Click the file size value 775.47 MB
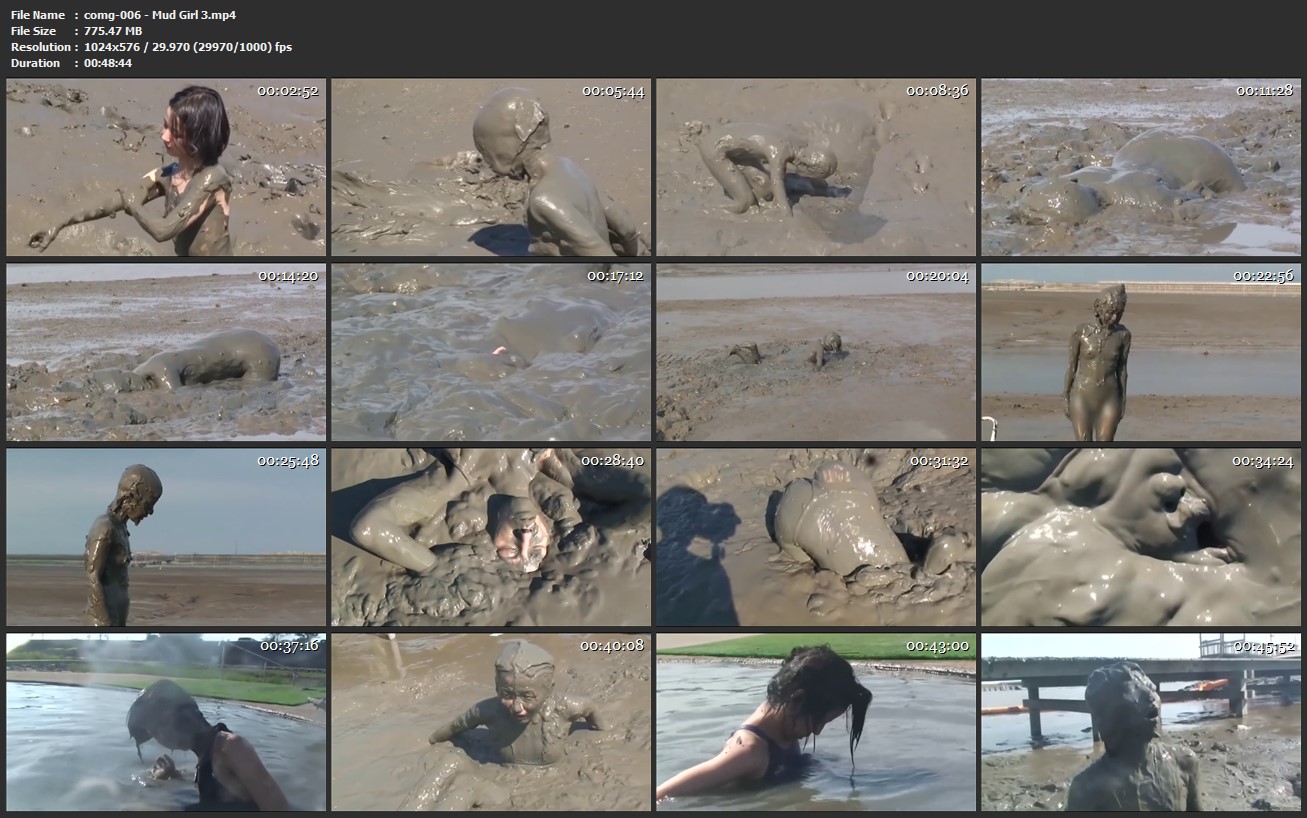 [113, 31]
